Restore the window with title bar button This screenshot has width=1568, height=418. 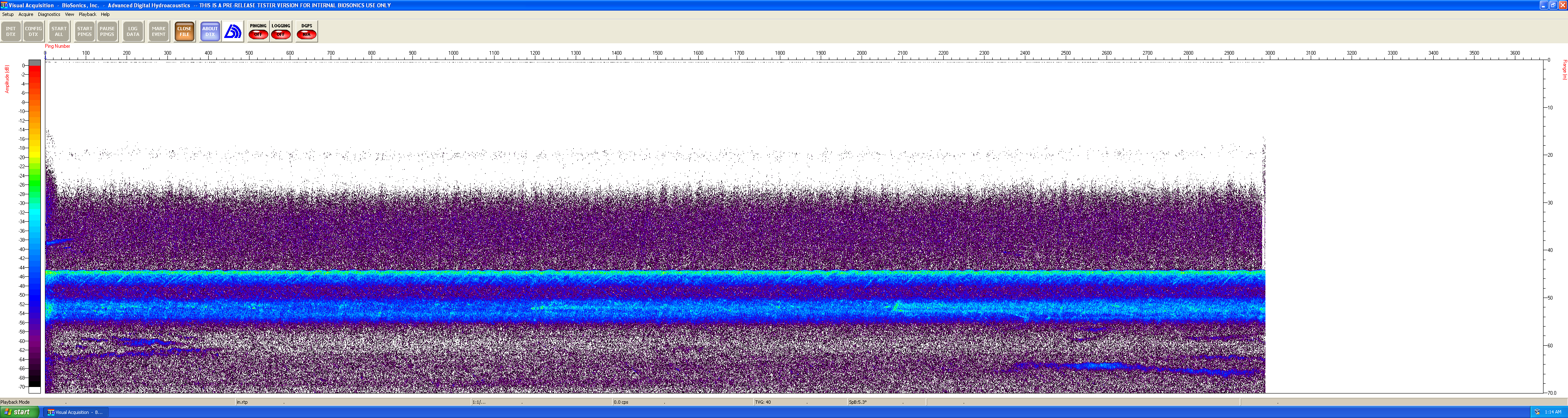click(x=1553, y=5)
